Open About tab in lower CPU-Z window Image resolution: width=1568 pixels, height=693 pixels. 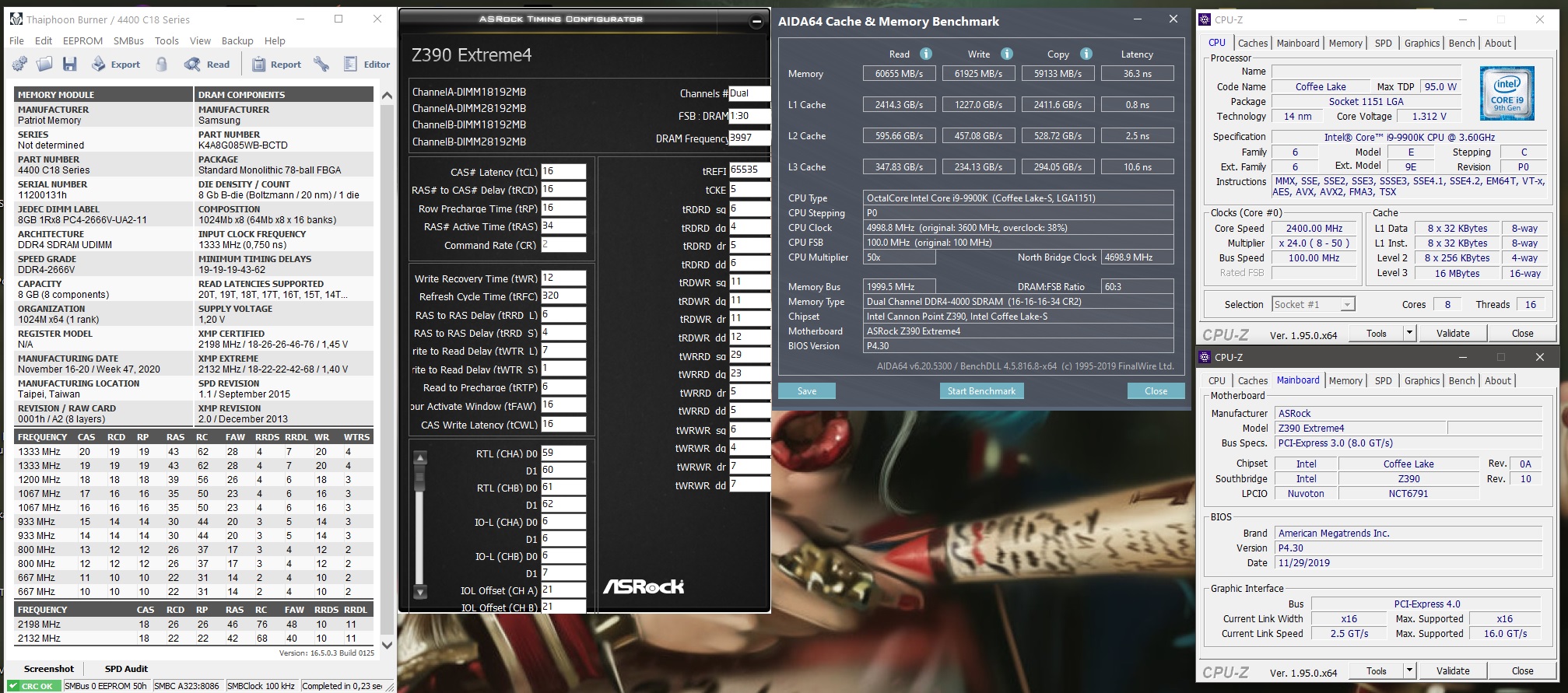pos(1497,381)
